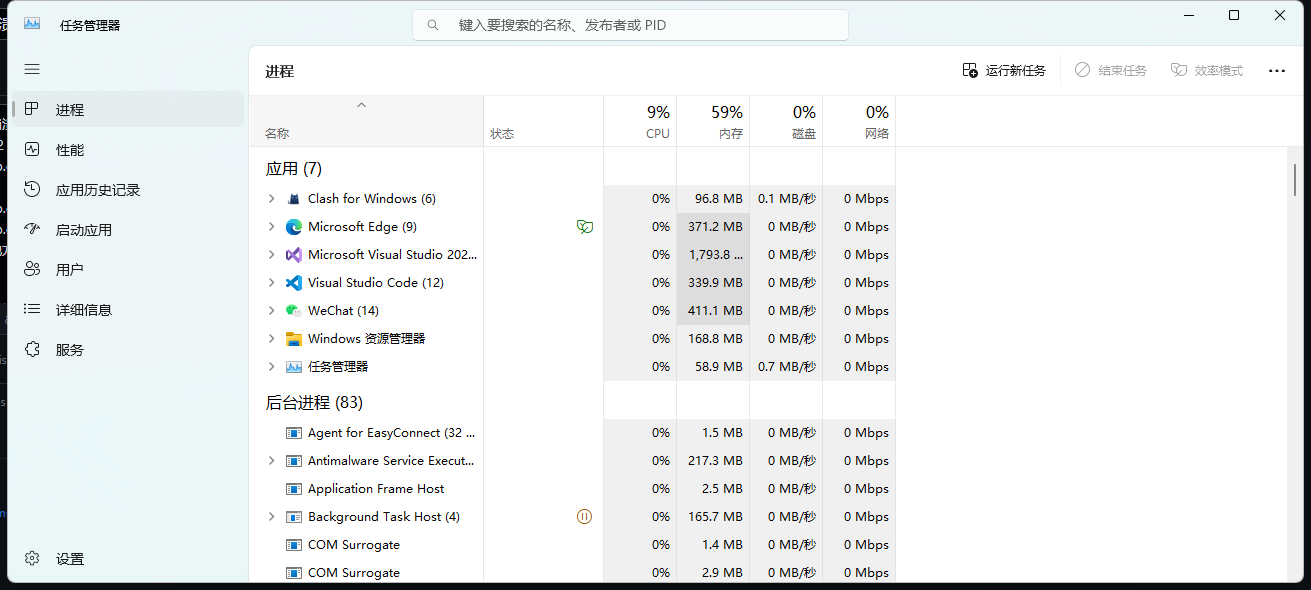Expand the Visual Studio Code process group
This screenshot has height=590, width=1311.
(271, 283)
